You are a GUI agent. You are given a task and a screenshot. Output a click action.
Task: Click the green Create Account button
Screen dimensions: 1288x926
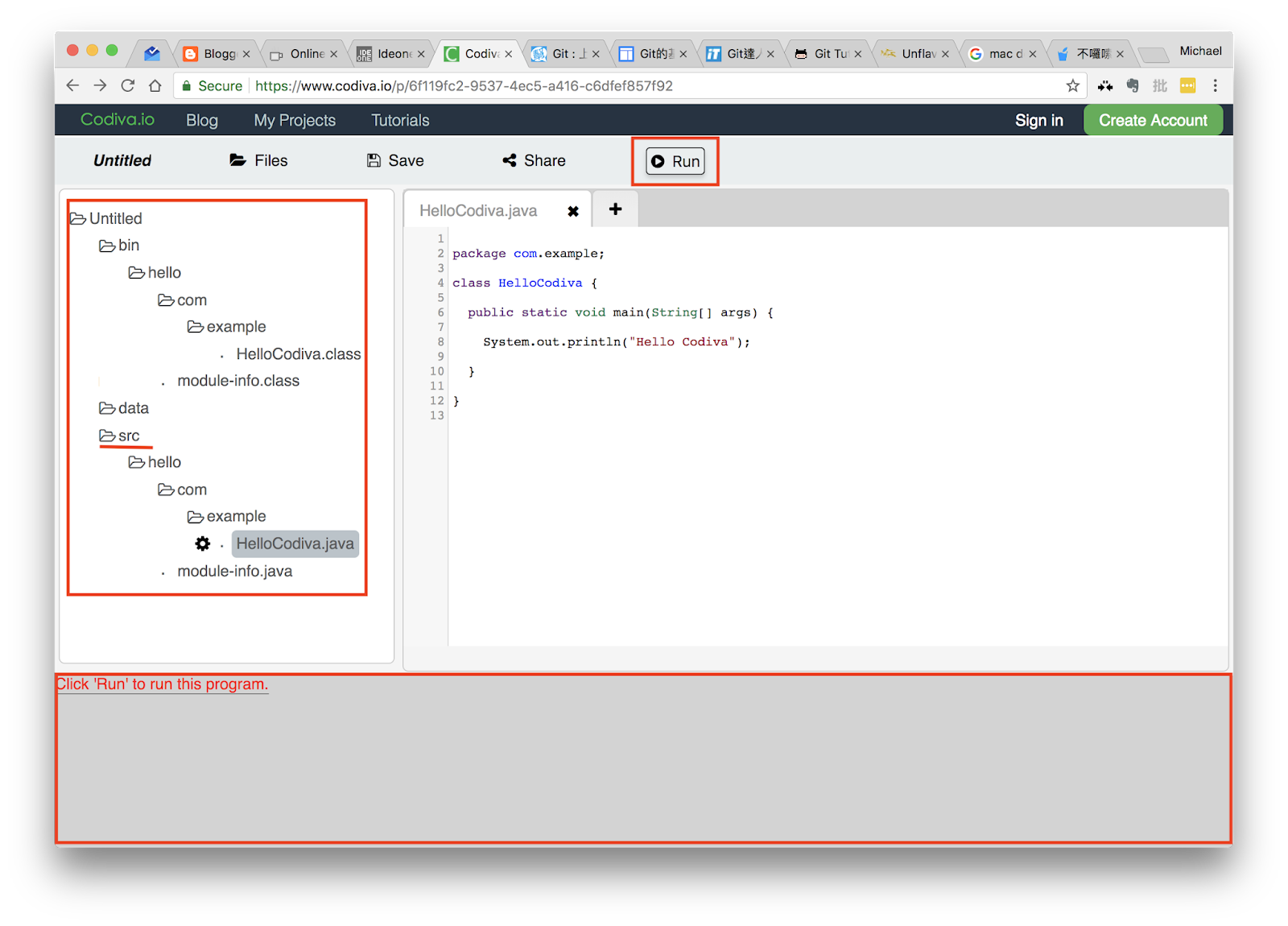coord(1153,120)
